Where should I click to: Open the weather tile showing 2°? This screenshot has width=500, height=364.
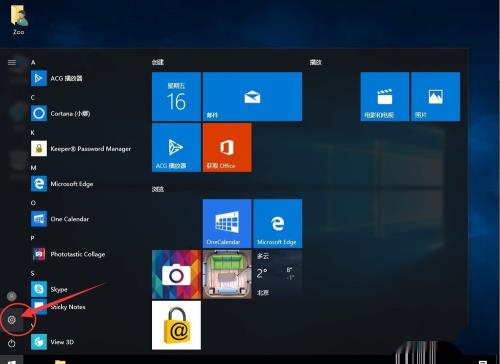click(x=278, y=274)
